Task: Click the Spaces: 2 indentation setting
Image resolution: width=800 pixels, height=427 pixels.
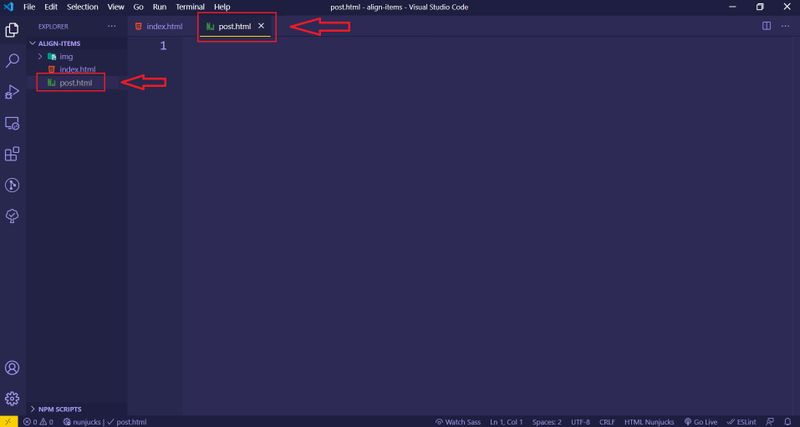Action: (546, 421)
